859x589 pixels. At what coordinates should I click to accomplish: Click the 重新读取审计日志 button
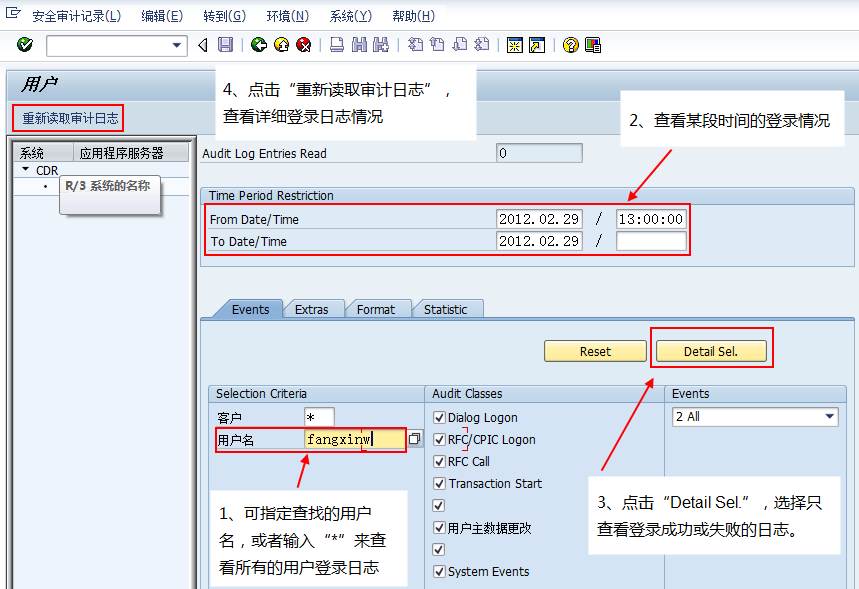69,118
